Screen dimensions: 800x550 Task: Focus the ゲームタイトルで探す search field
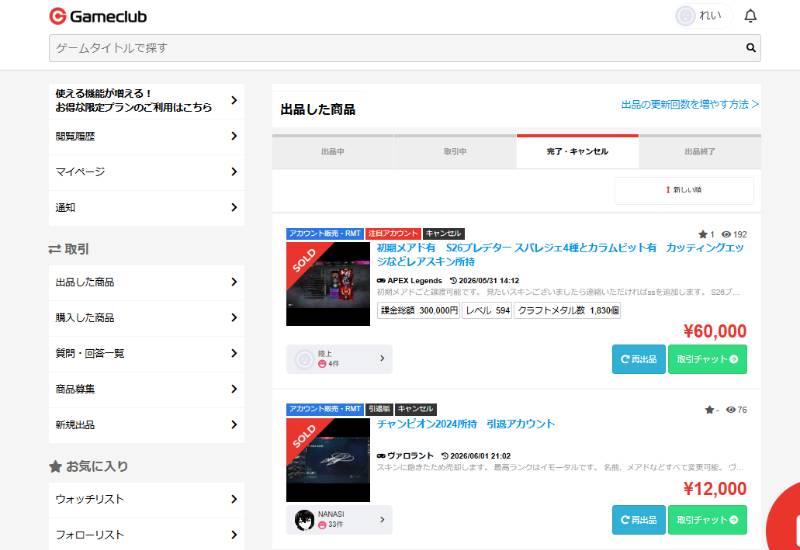(398, 48)
